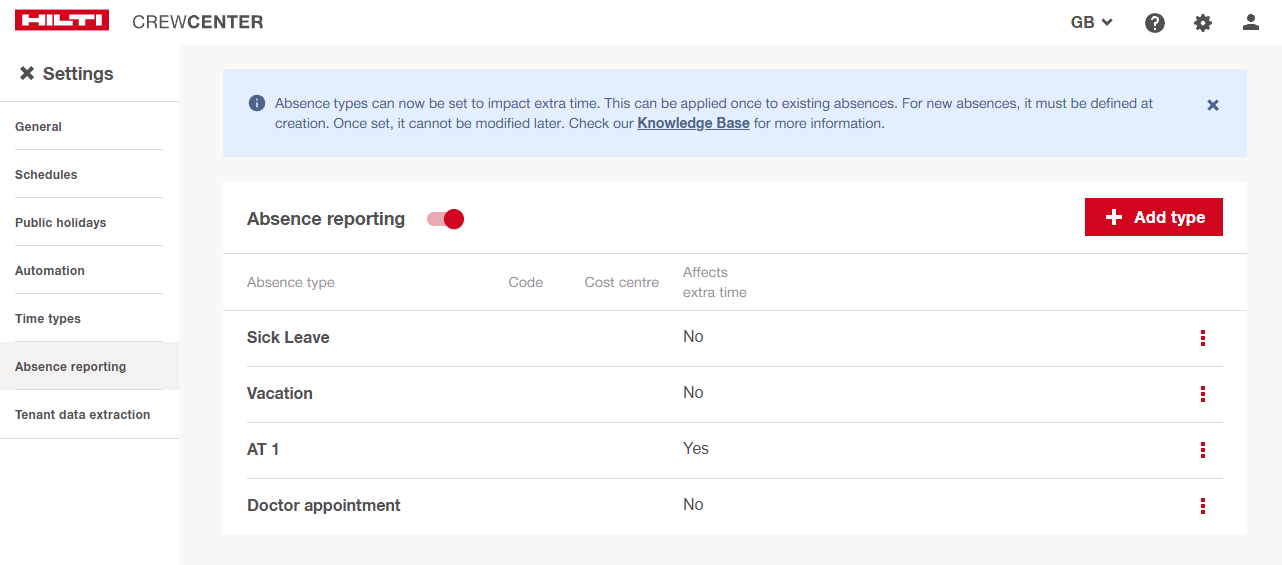Follow the Knowledge Base link
This screenshot has width=1282, height=565.
(693, 124)
